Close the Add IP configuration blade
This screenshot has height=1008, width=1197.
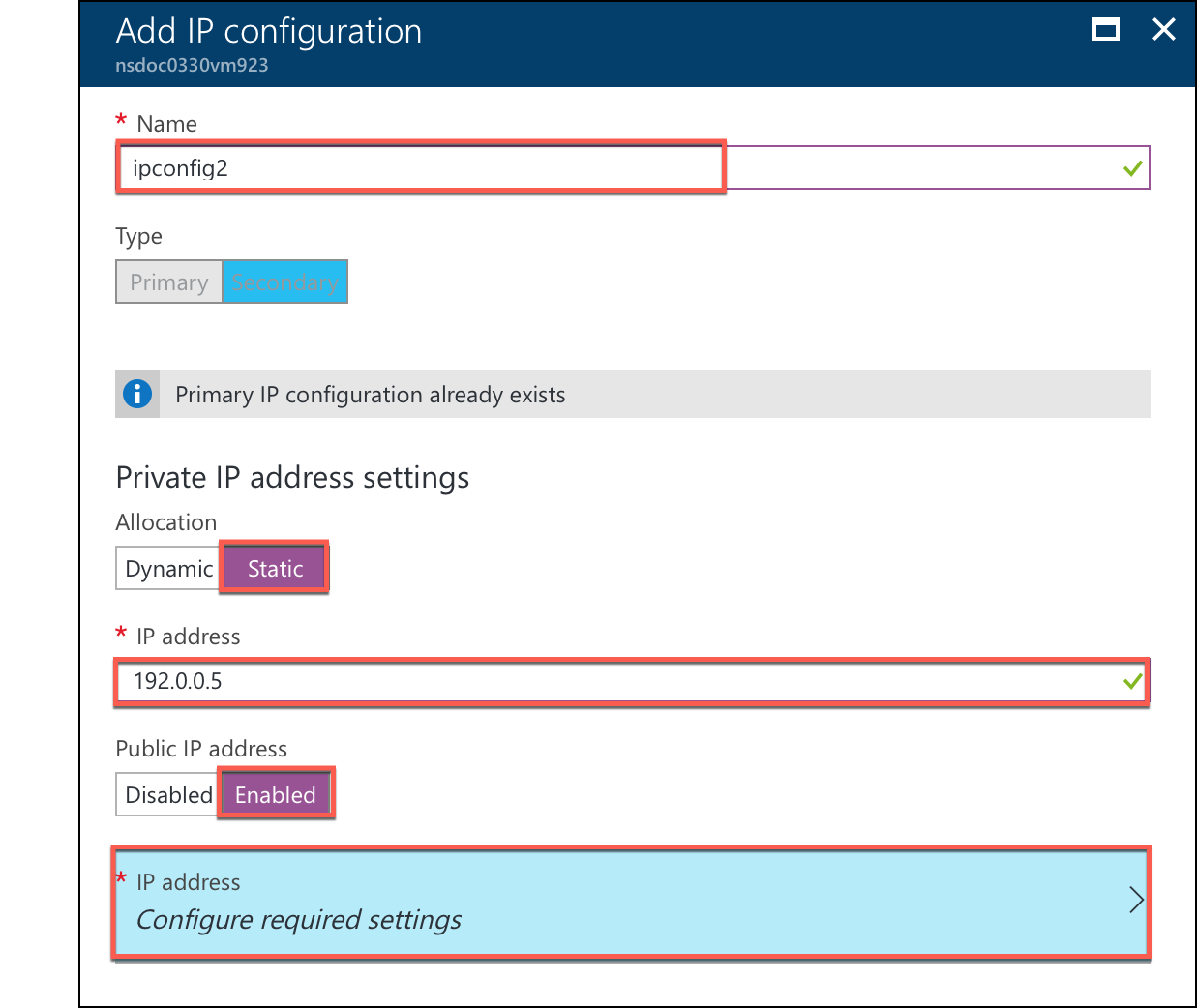[1163, 30]
